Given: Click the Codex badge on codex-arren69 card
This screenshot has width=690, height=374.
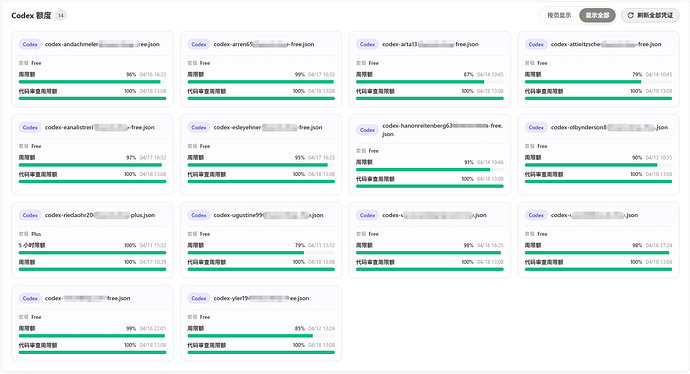Looking at the screenshot, I should tap(198, 44).
